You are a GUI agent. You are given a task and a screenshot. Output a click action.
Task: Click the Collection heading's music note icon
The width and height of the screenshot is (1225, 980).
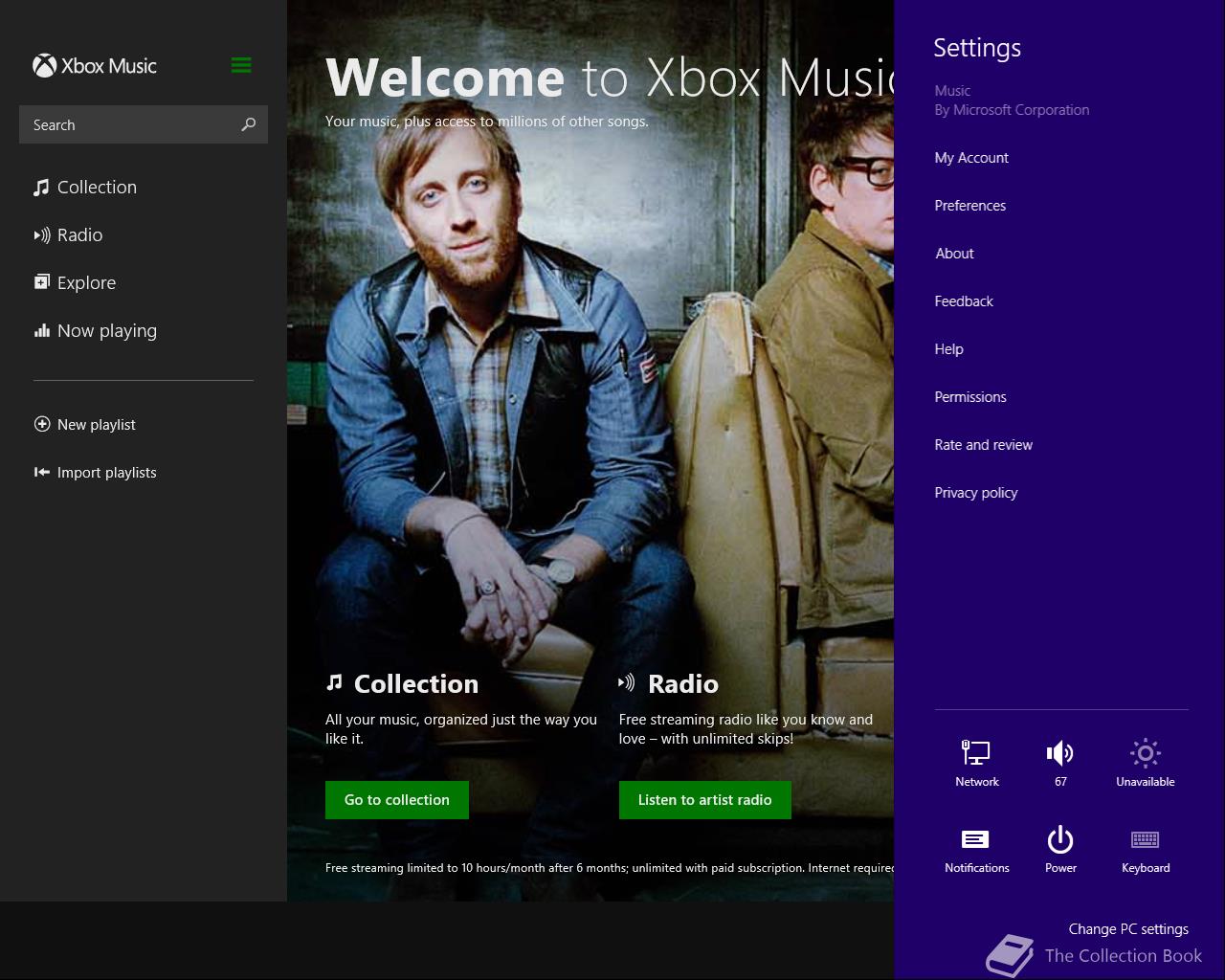coord(334,682)
